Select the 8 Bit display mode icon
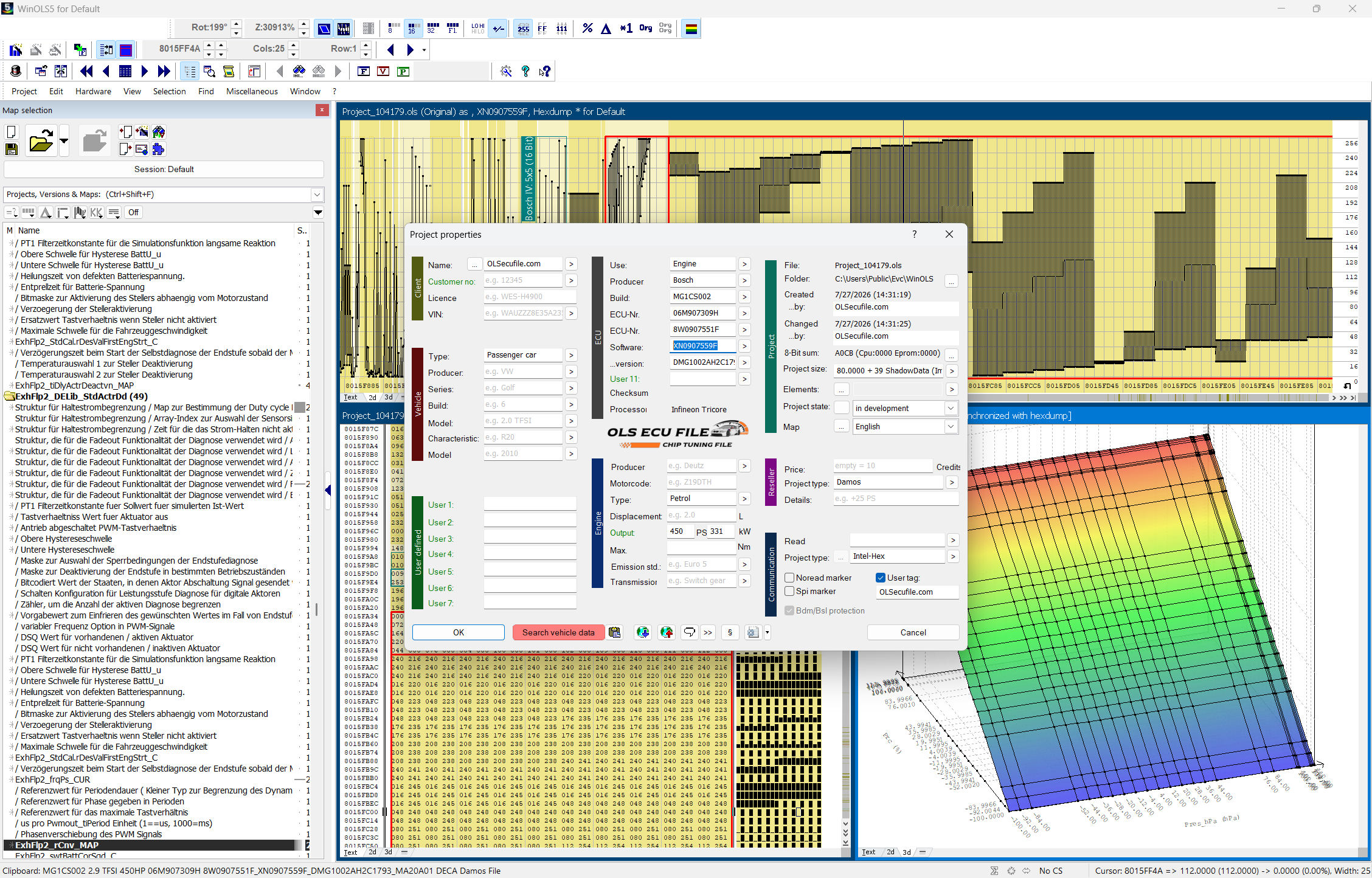Screen dimensions: 1372x878 [393, 28]
